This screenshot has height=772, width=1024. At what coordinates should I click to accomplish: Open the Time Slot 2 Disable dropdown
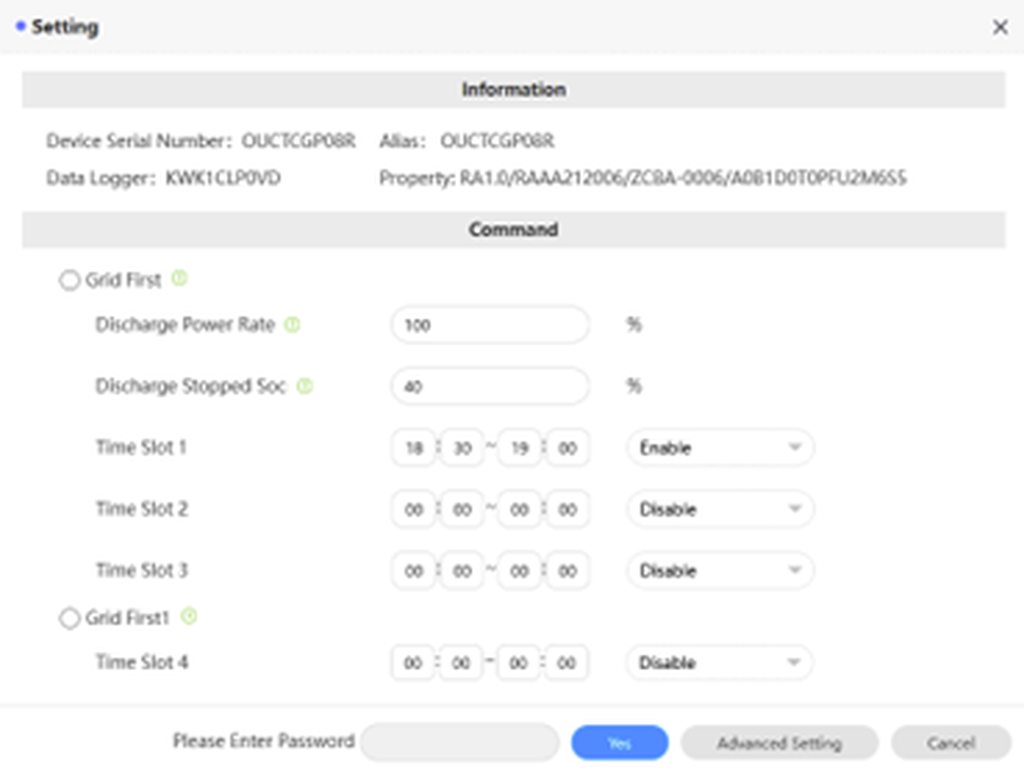(x=720, y=509)
